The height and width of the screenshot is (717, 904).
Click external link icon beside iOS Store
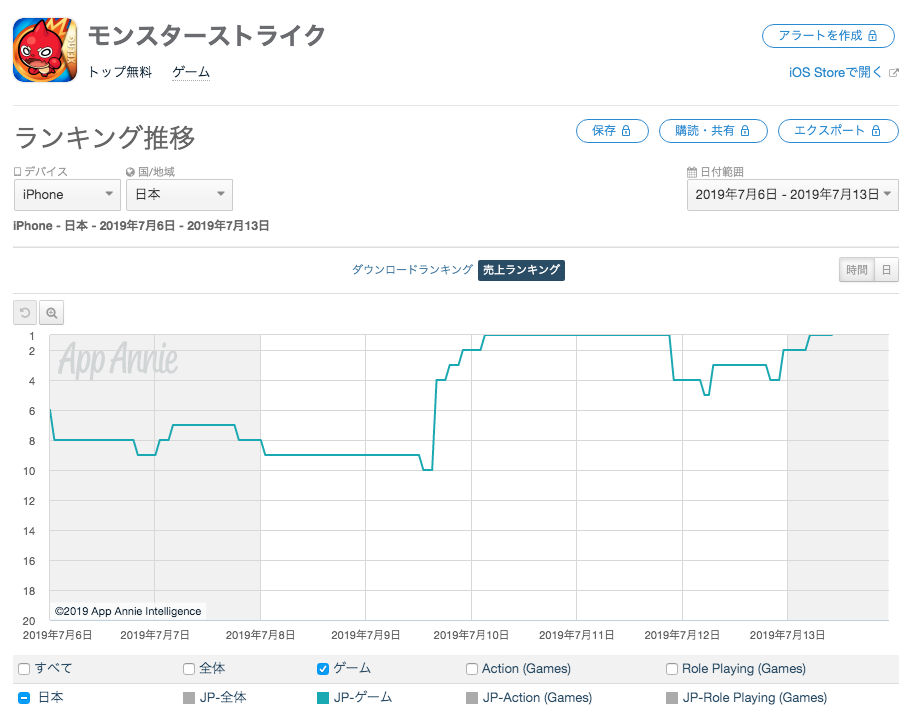(x=894, y=73)
